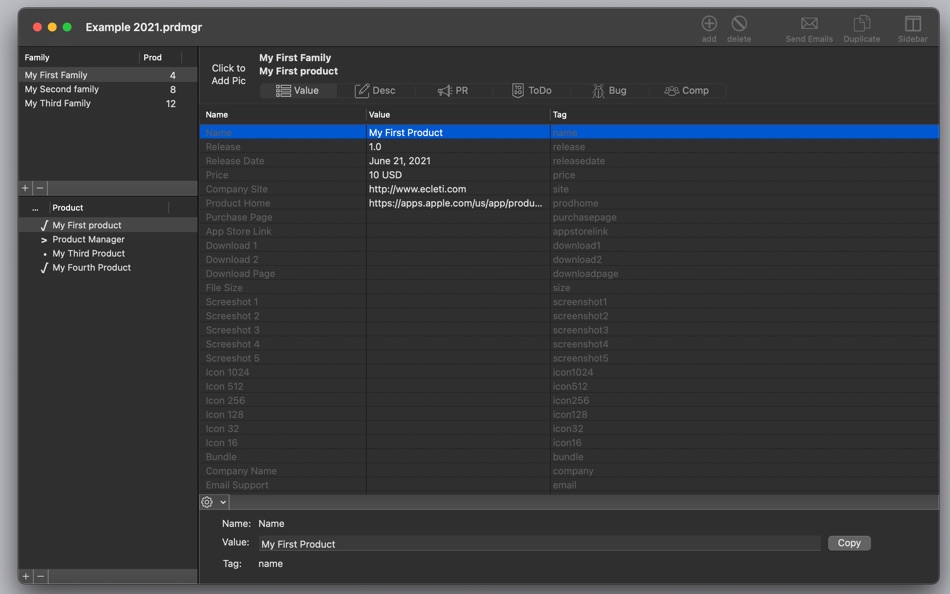Select My Third Product row
Screen dimensions: 950x594
[x=108, y=253]
